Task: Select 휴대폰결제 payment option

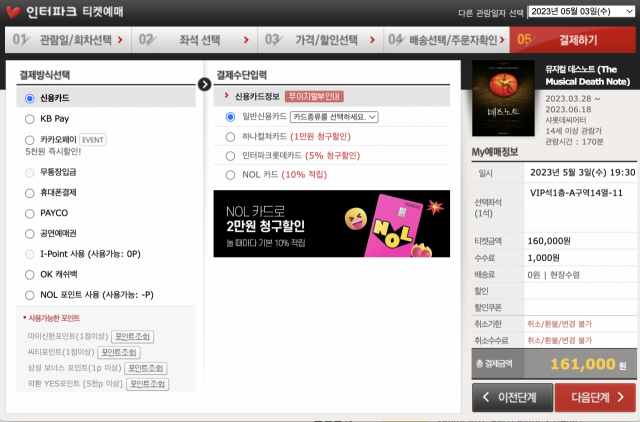Action: [29, 193]
